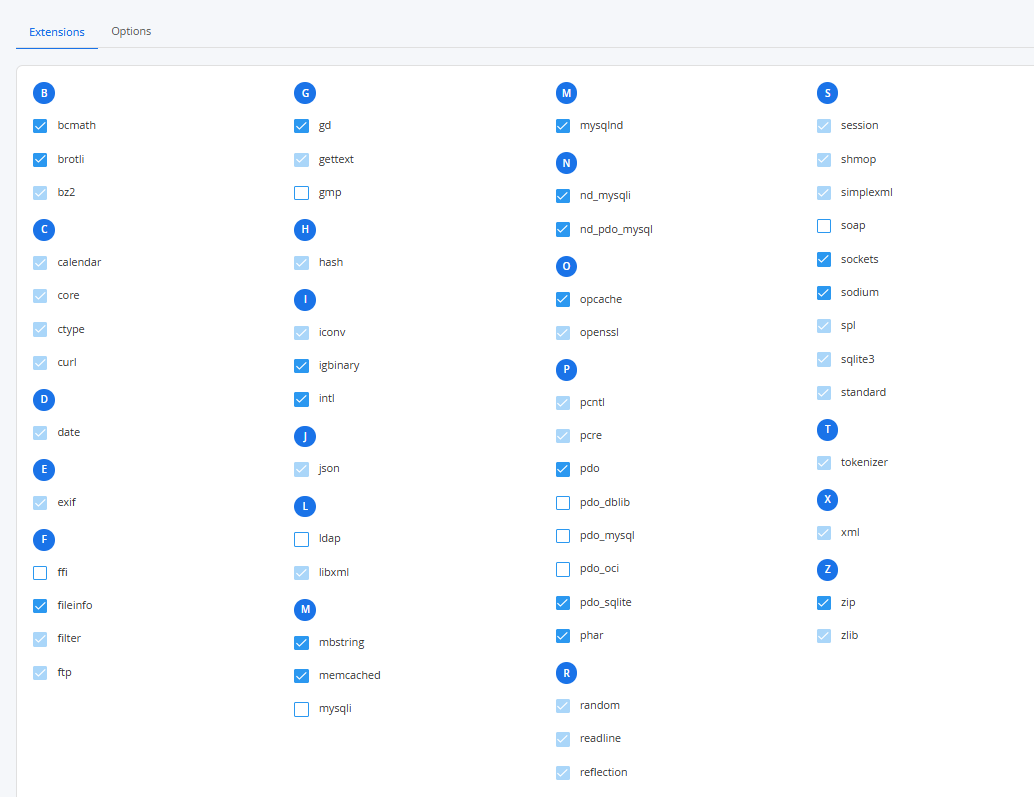
Task: Click the bz2 checkbox
Action: [x=40, y=192]
